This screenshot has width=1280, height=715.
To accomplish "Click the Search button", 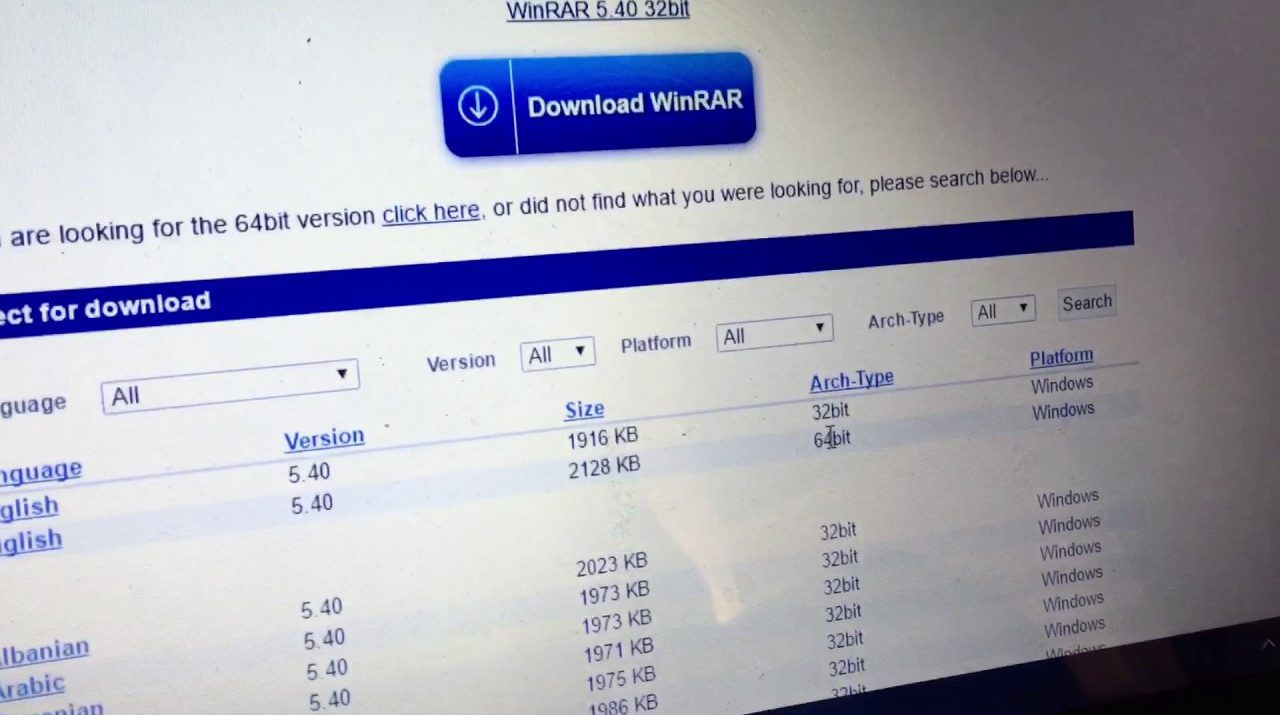I will pyautogui.click(x=1086, y=302).
